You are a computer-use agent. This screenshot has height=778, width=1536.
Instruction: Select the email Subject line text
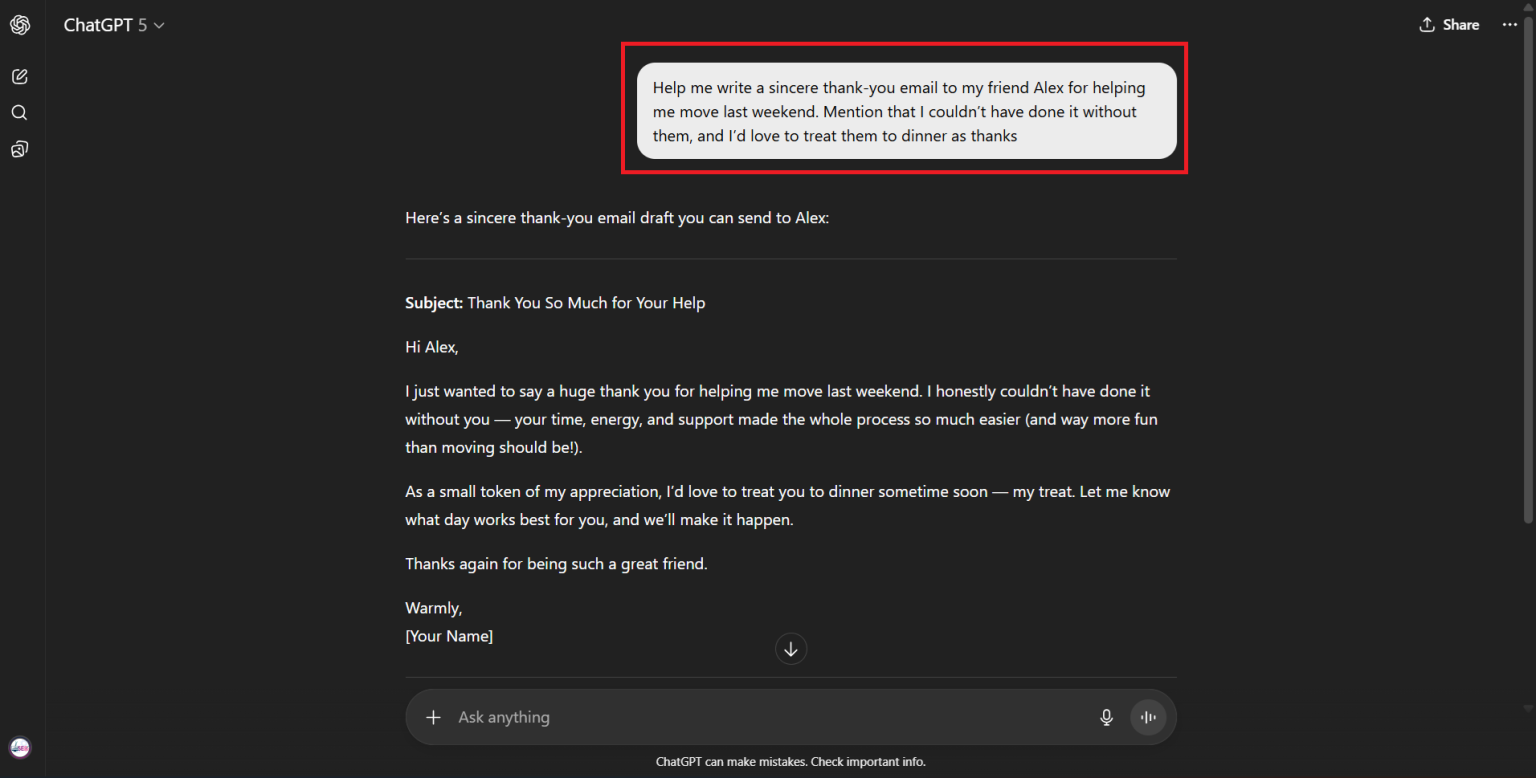555,302
